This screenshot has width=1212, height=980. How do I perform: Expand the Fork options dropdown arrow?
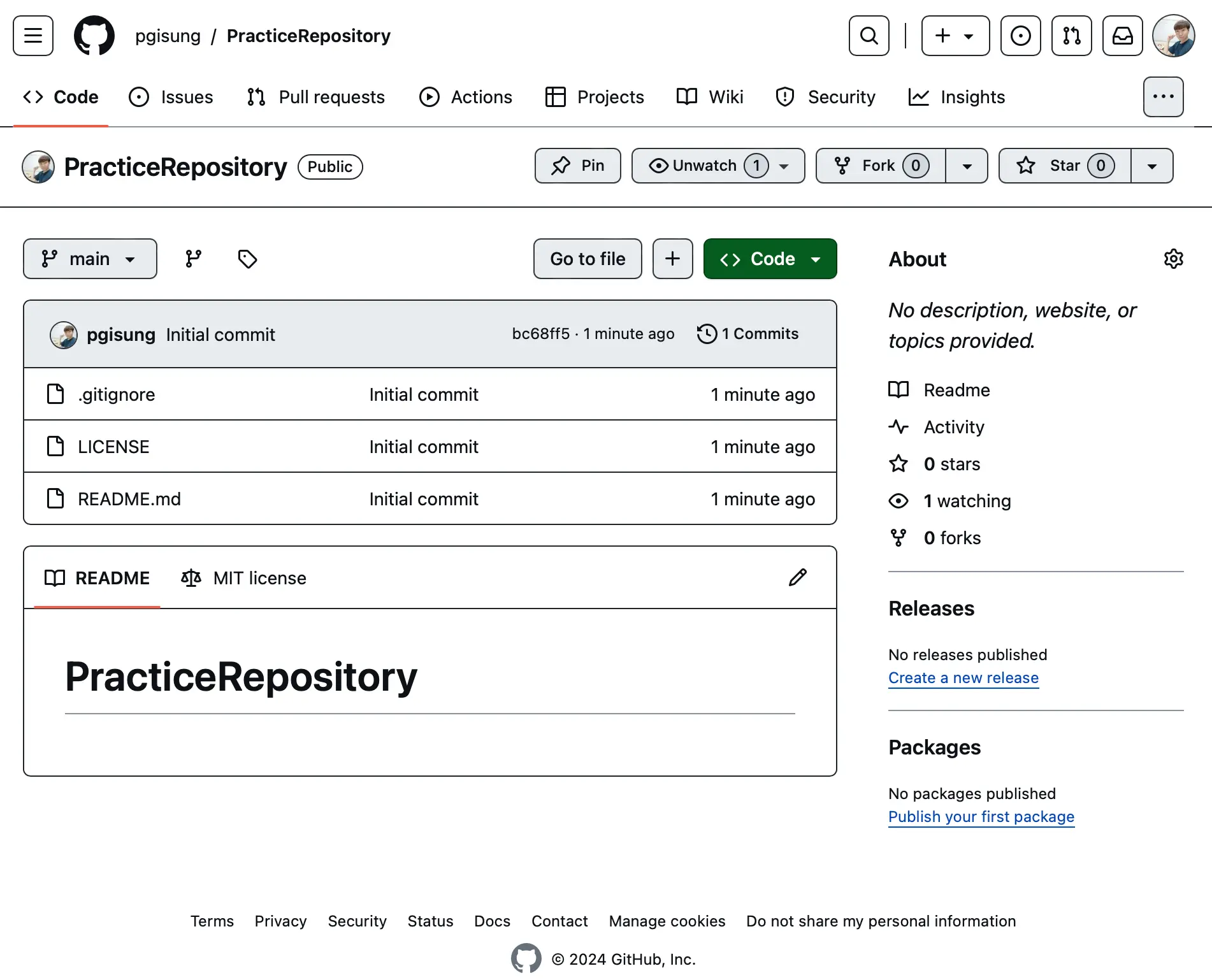[967, 166]
